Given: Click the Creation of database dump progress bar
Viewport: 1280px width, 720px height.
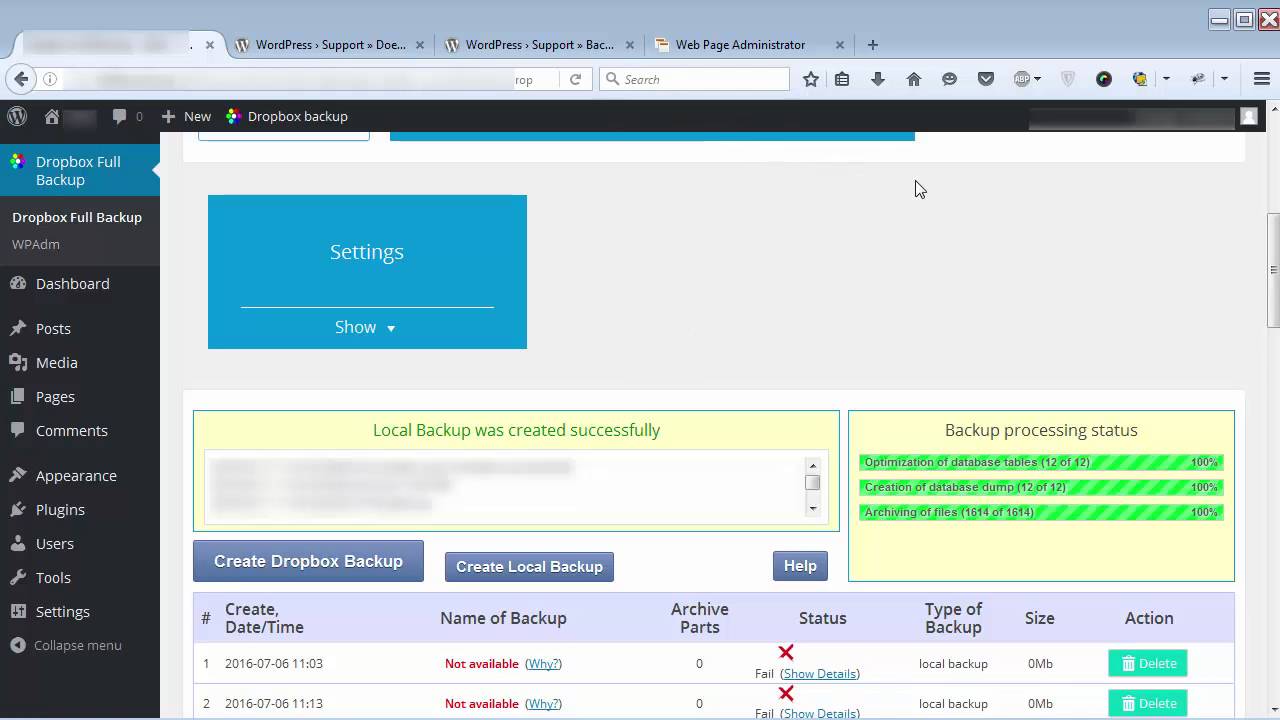Looking at the screenshot, I should [1041, 487].
